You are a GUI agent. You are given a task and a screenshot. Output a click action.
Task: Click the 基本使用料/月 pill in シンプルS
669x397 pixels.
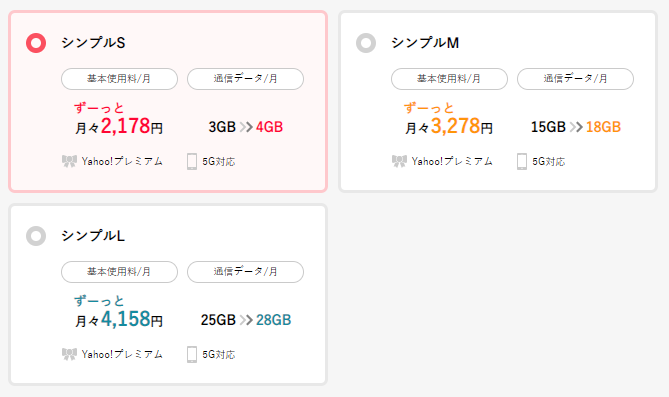(x=119, y=79)
